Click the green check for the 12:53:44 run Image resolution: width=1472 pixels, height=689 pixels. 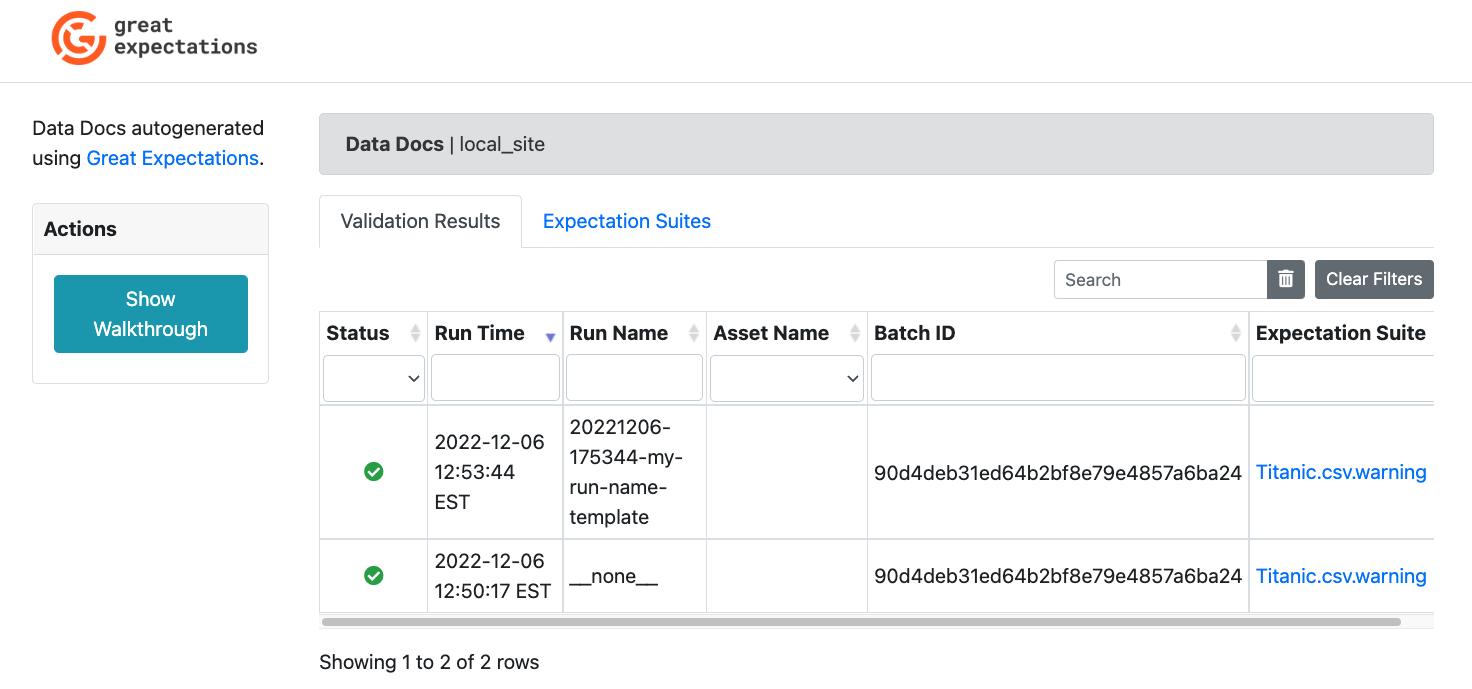[x=374, y=471]
